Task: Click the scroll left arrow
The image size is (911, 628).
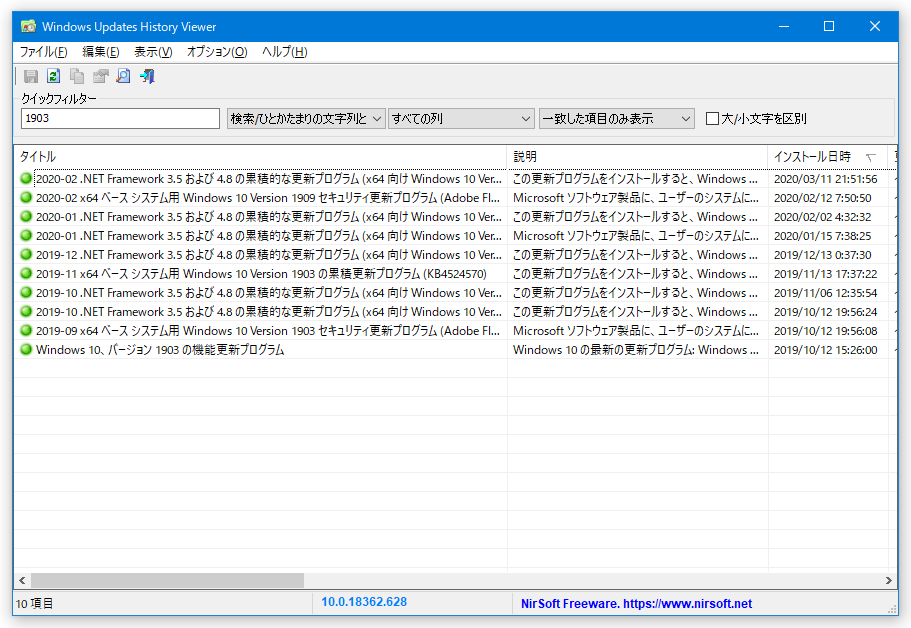Action: (22, 580)
